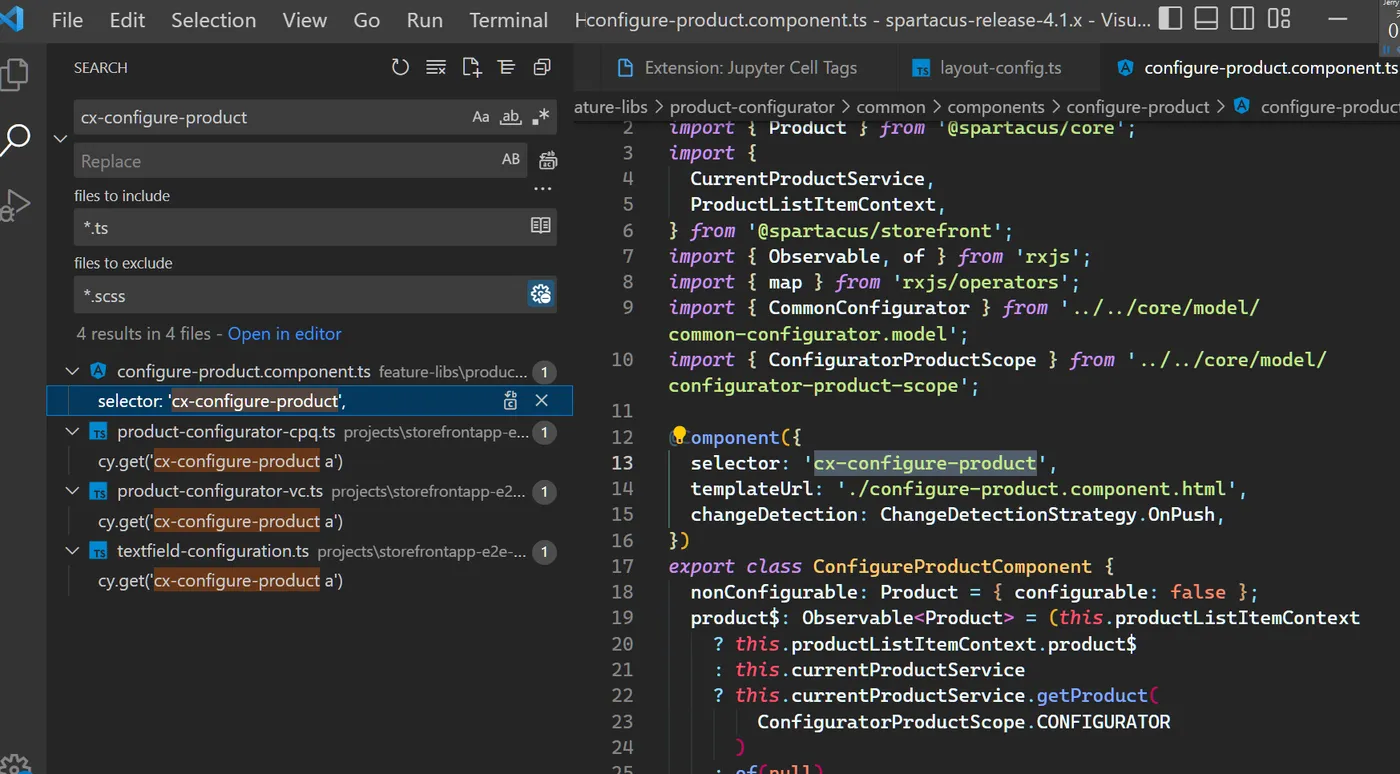Toggle Search Only in Open Editors
1400x774 pixels.
pos(541,226)
